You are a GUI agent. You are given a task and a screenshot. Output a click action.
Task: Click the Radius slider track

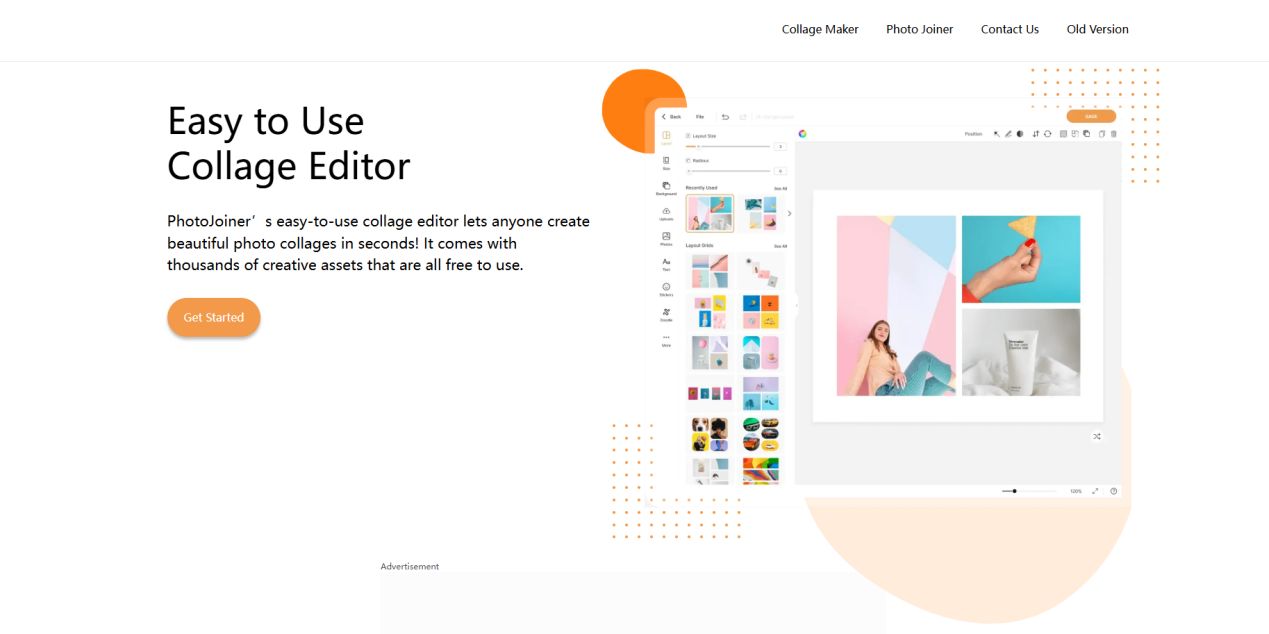(x=728, y=171)
